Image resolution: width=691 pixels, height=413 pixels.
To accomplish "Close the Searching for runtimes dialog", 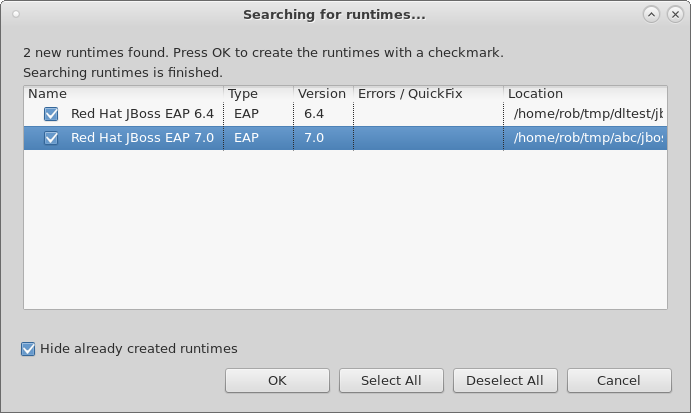I will click(674, 14).
